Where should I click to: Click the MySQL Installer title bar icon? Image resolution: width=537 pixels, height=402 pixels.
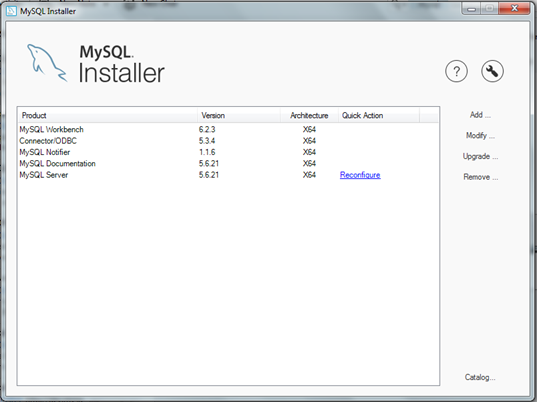pyautogui.click(x=11, y=11)
